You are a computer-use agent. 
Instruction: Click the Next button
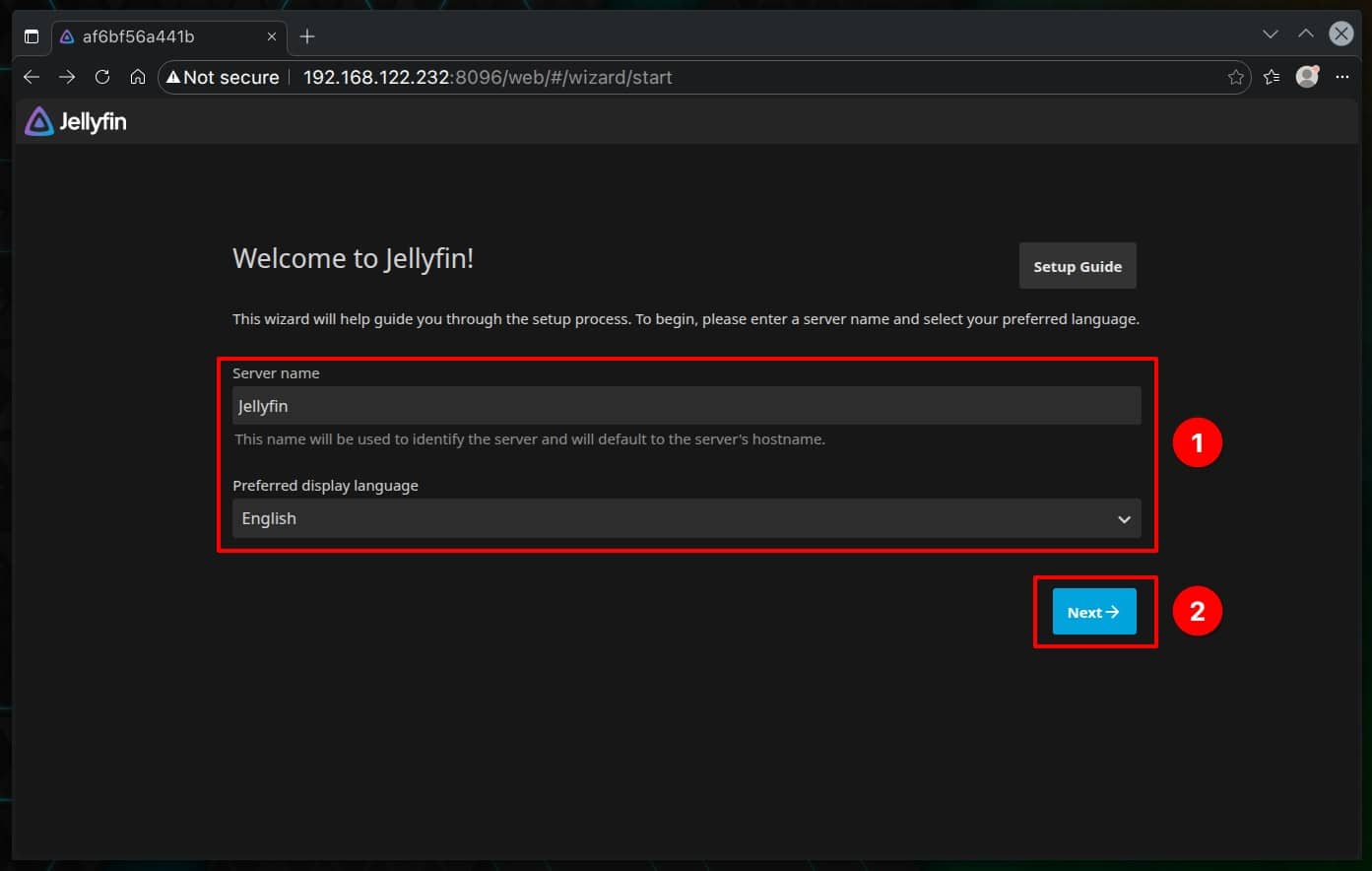[1093, 611]
